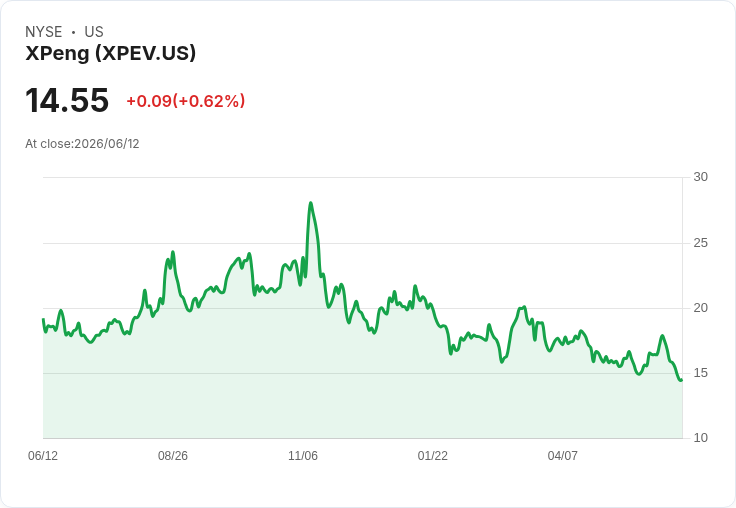Click the 06/12 x-axis date label
Screen dimensions: 736x508
(x=43, y=455)
